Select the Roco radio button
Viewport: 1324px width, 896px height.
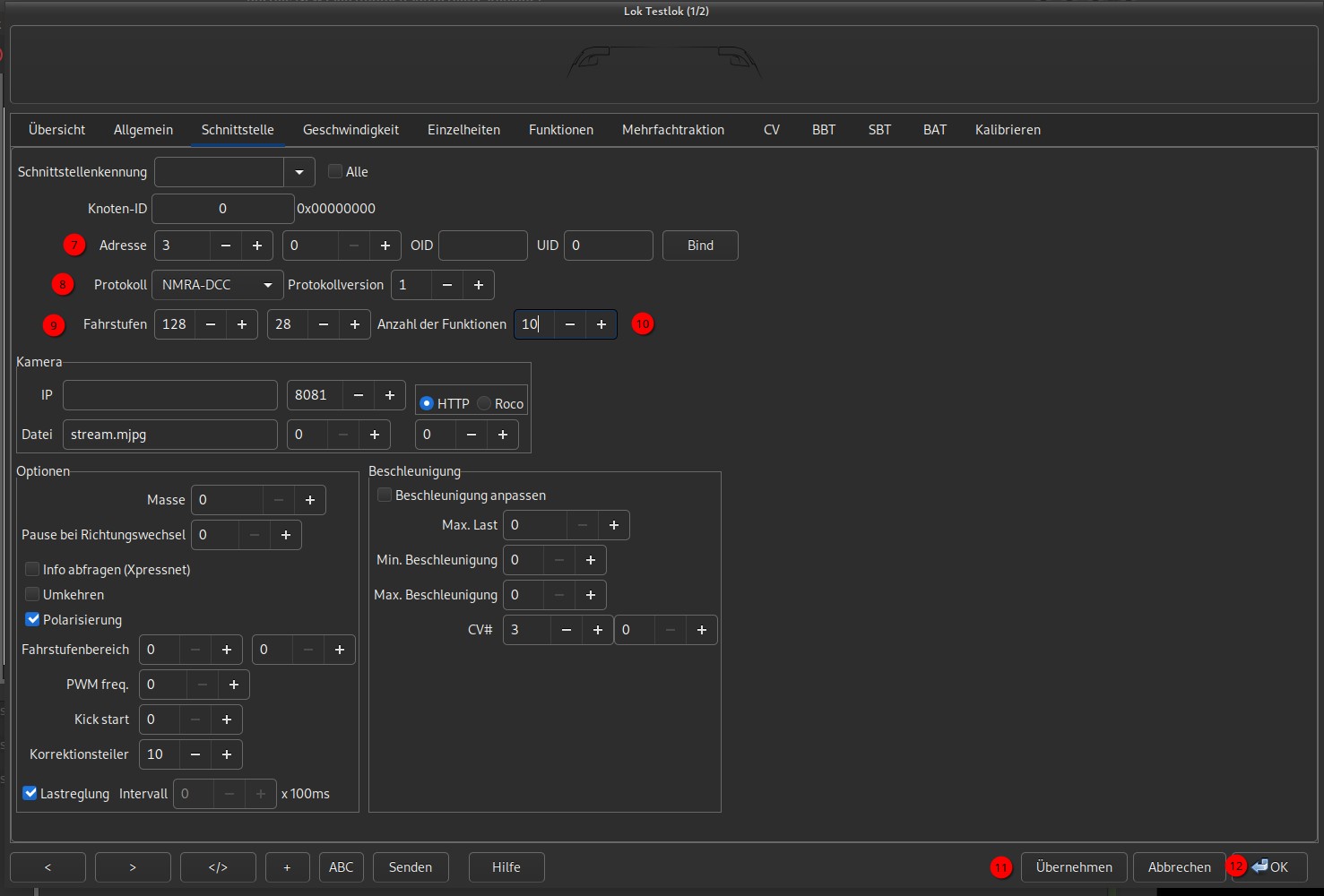pyautogui.click(x=485, y=404)
